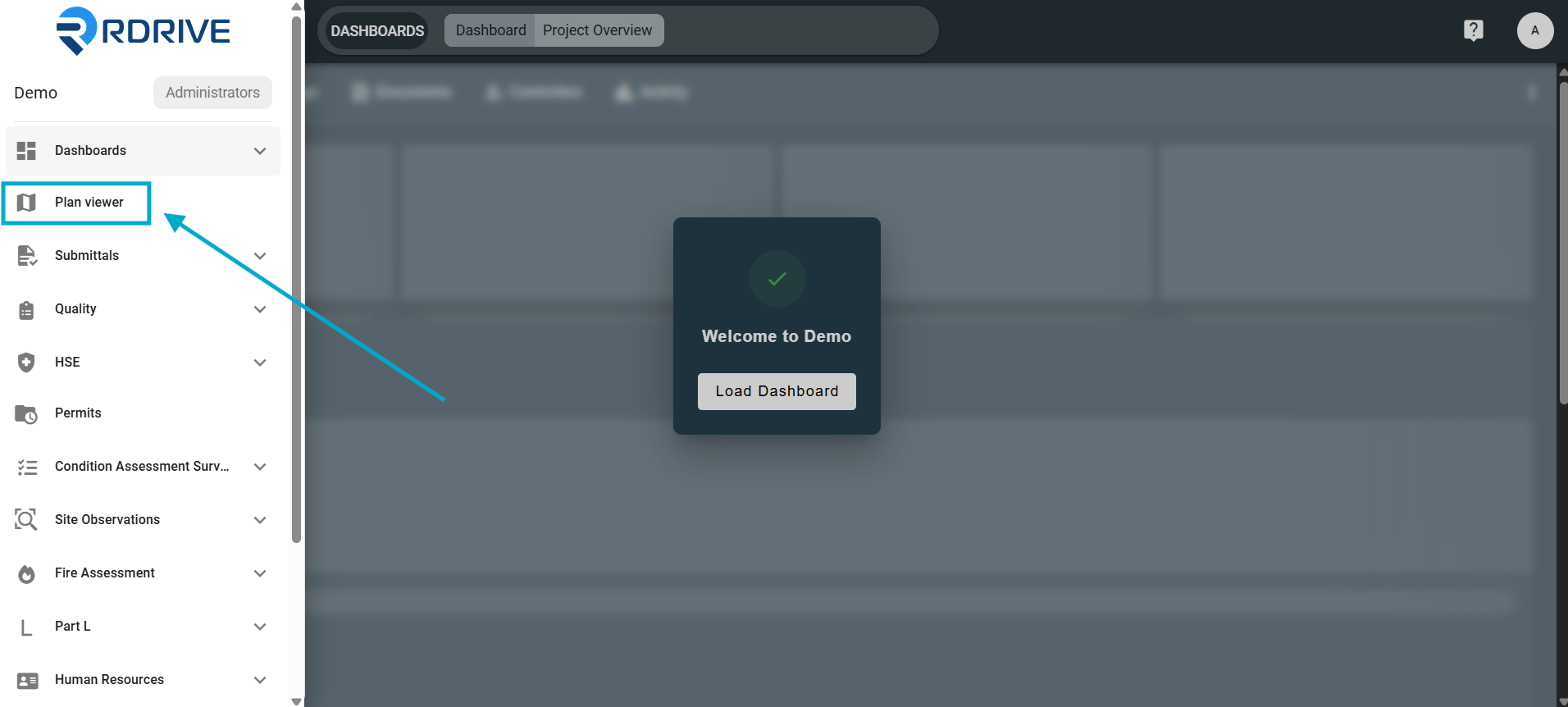
Task: Expand the Condition Assessment Surveys chevron
Action: click(x=260, y=467)
